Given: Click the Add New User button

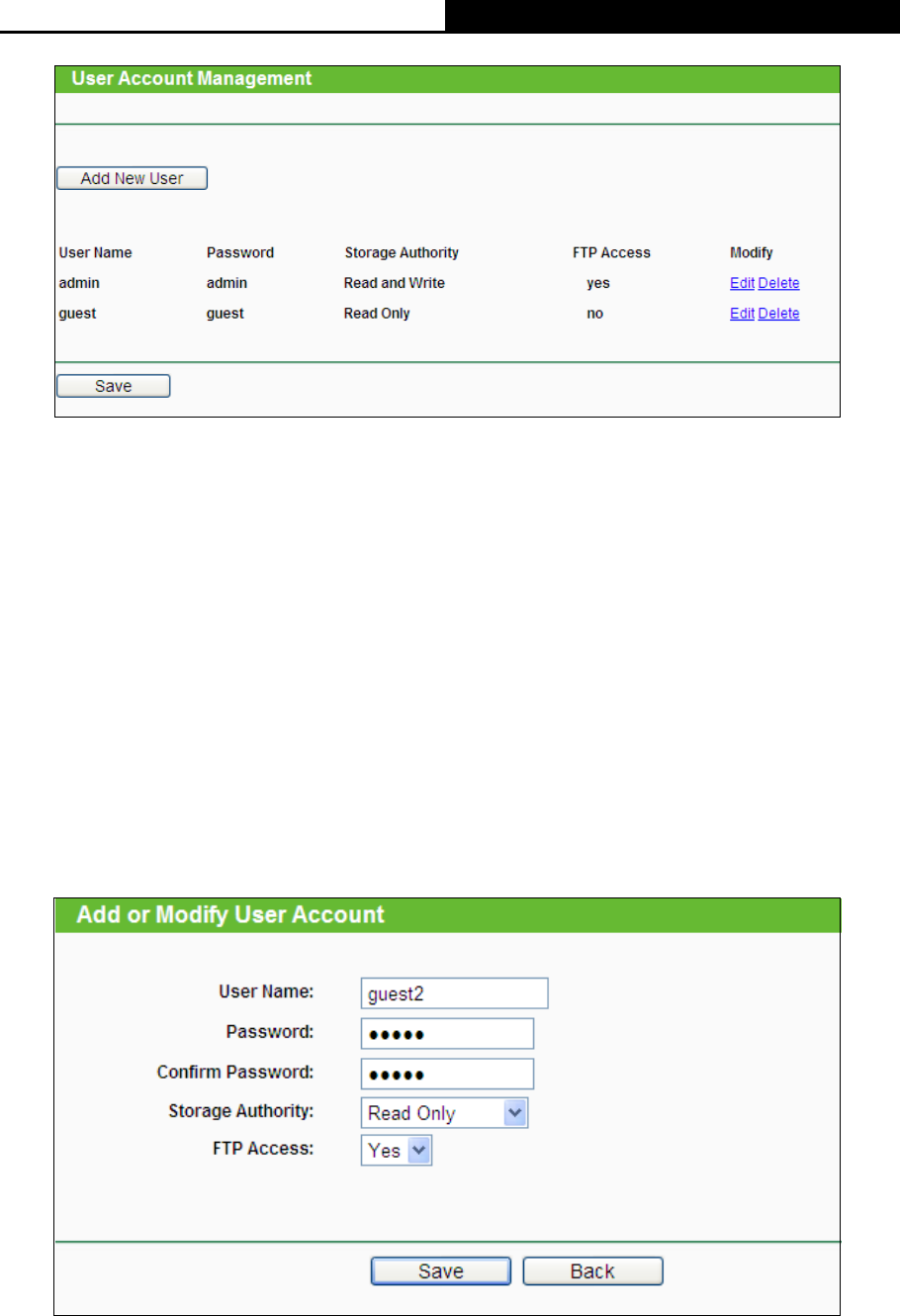Looking at the screenshot, I should [x=132, y=178].
